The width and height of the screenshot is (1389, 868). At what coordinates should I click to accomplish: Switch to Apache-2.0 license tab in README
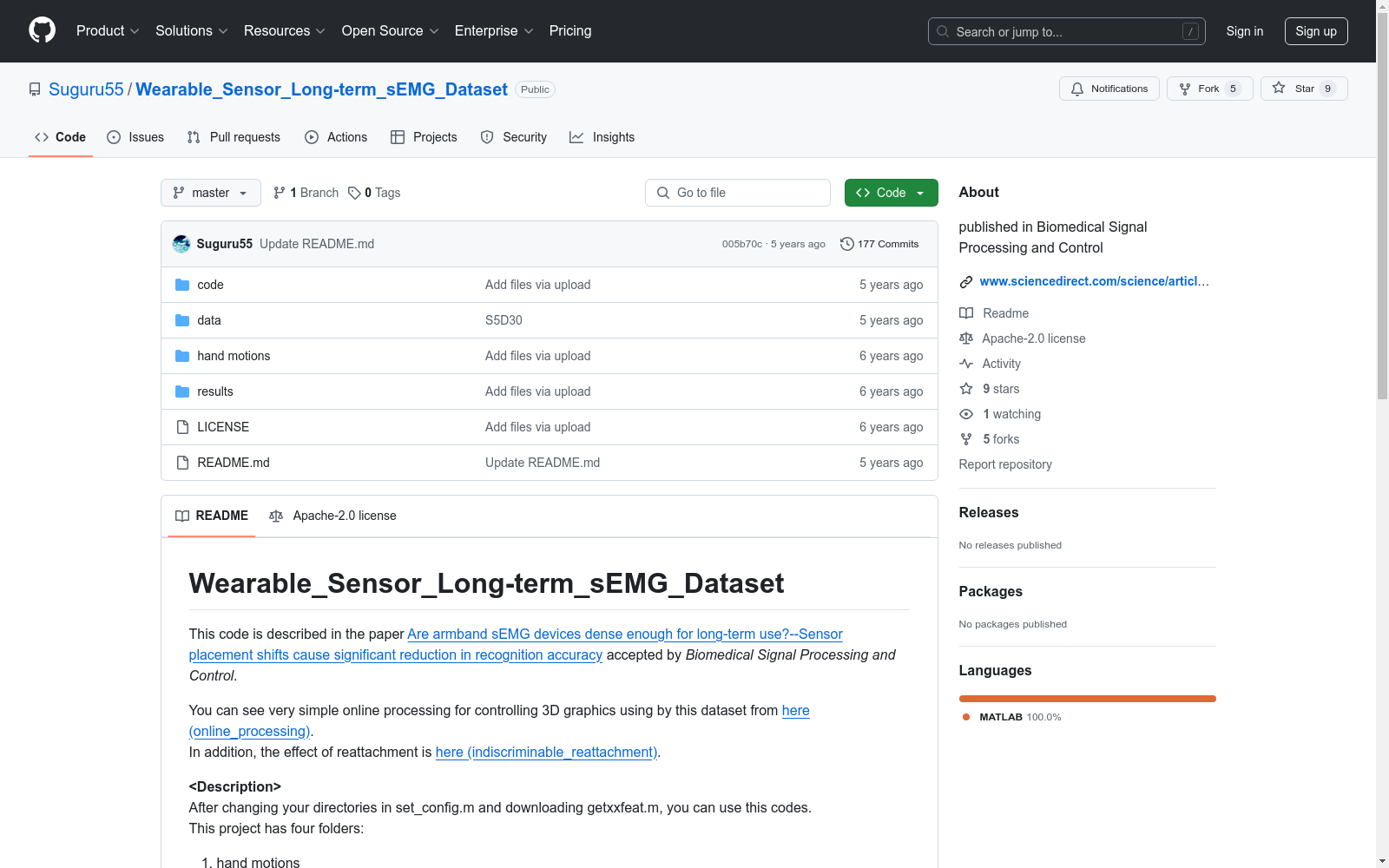(333, 516)
